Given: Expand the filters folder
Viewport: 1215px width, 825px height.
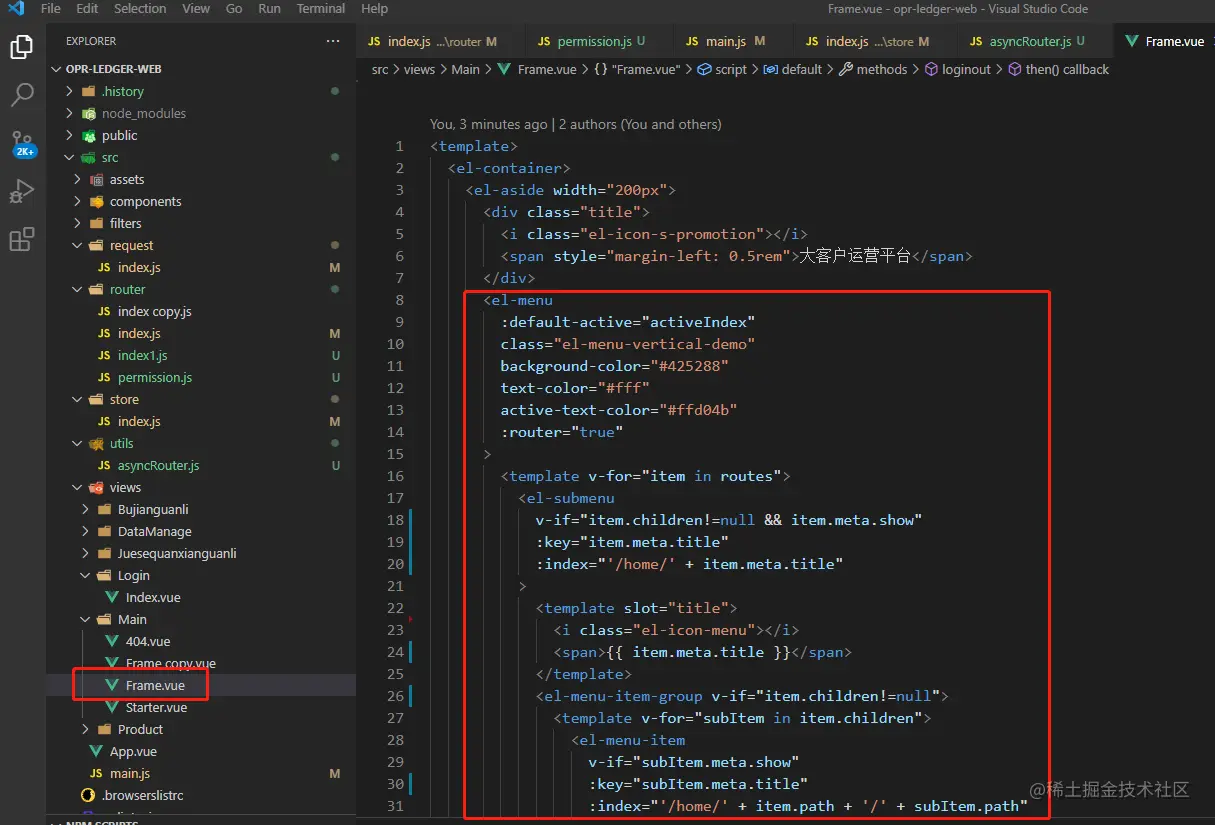Looking at the screenshot, I should click(125, 223).
